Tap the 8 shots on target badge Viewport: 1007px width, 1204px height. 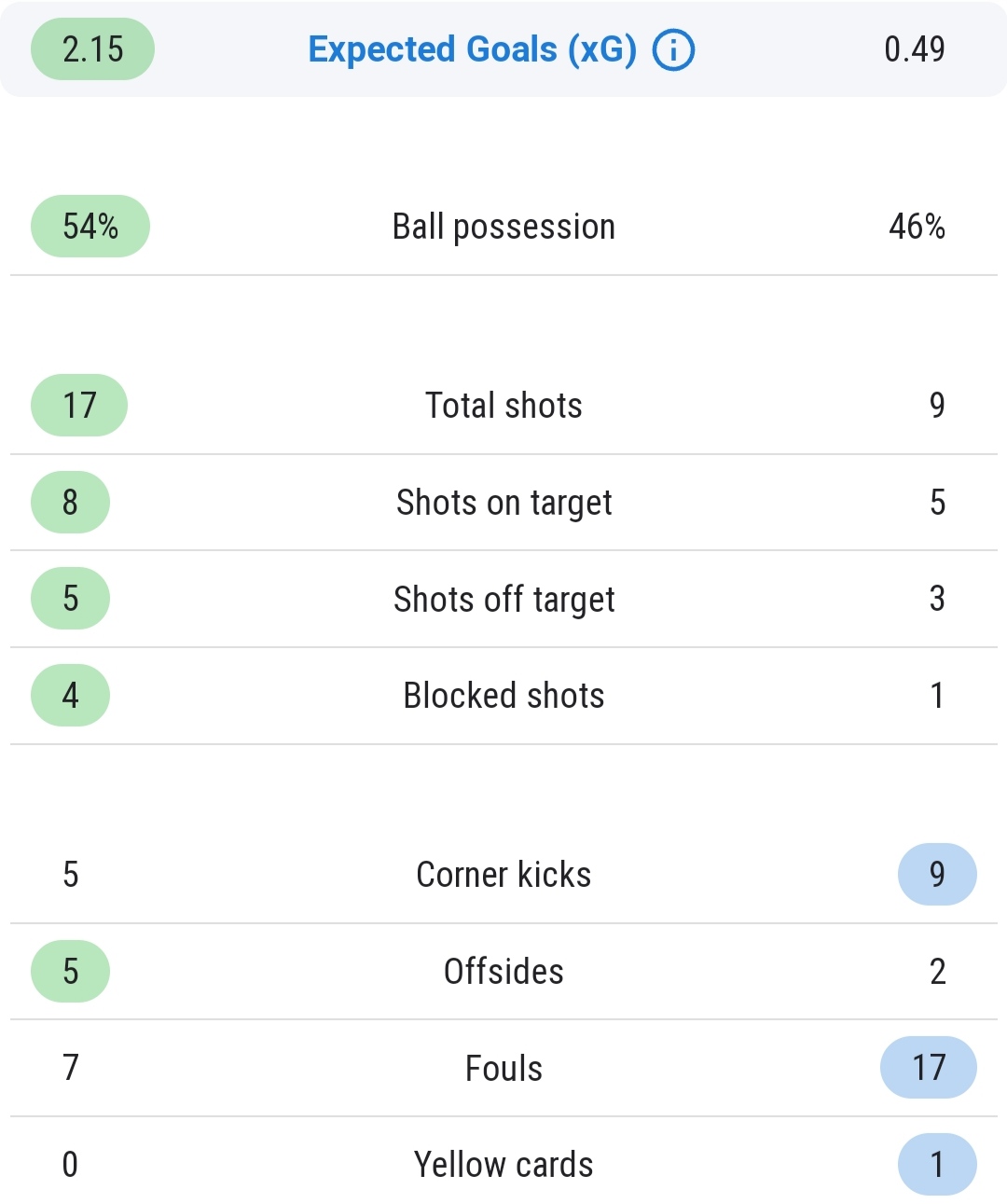point(70,503)
